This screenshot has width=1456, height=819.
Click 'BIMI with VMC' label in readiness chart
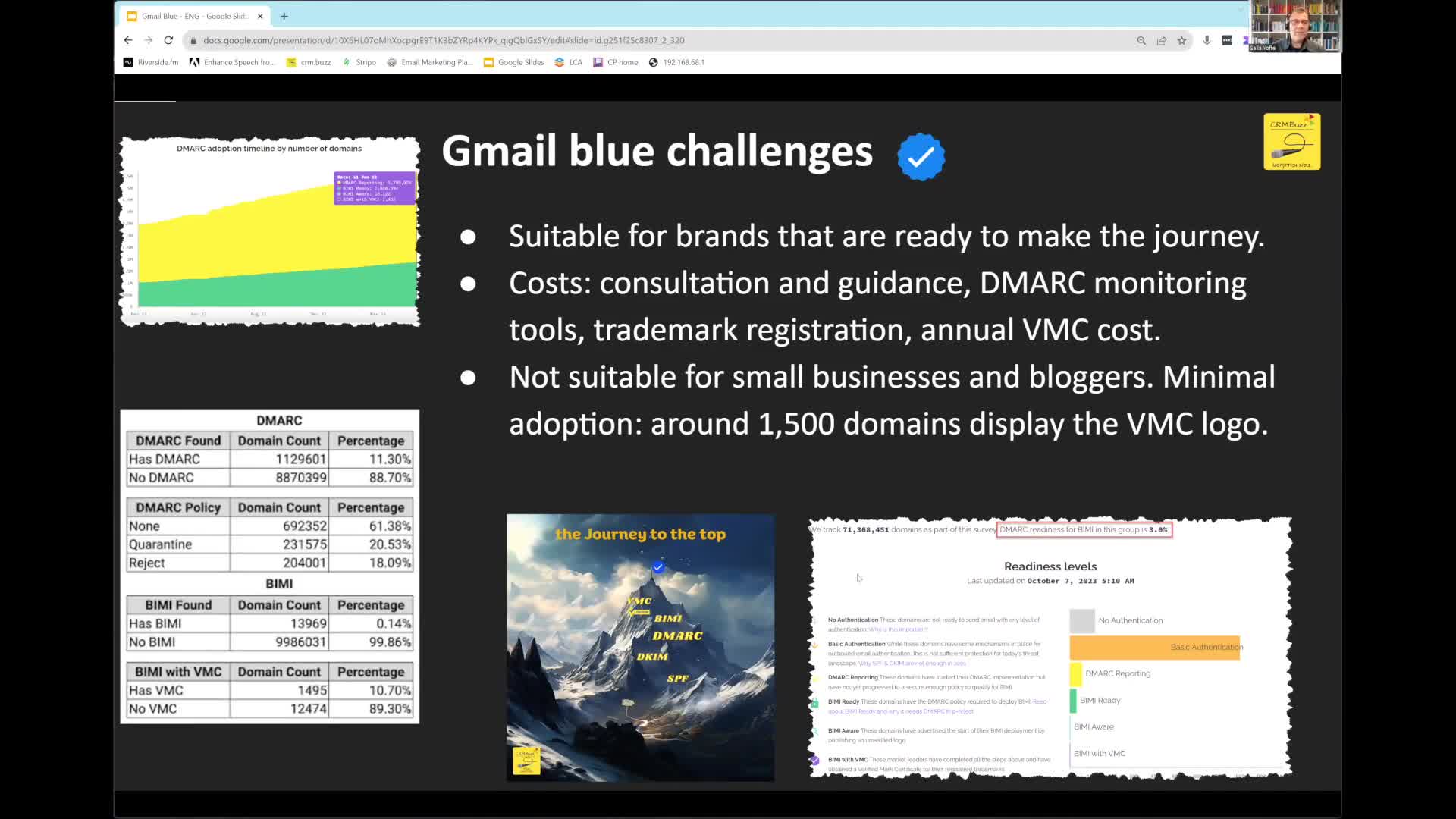point(1100,754)
